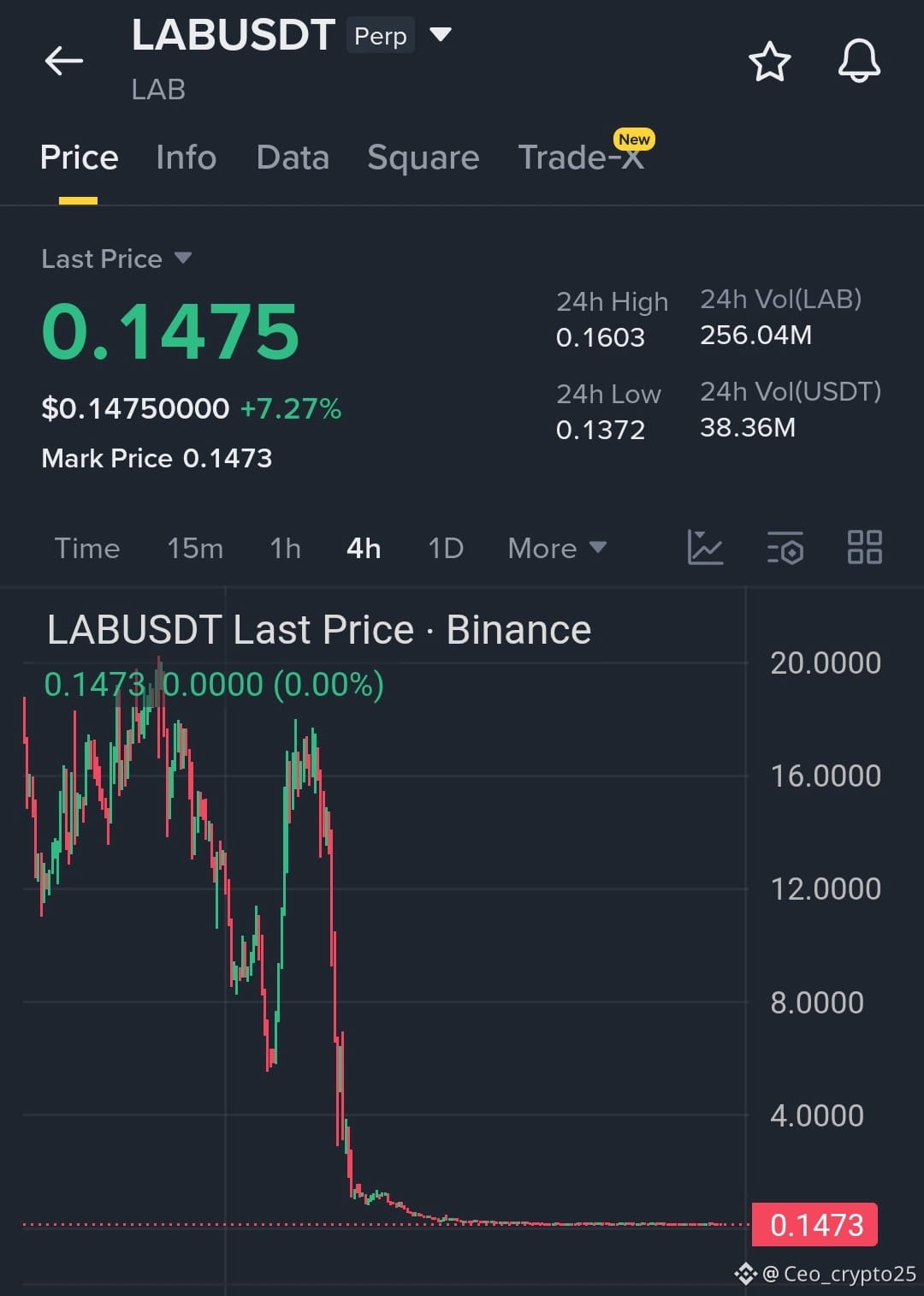Select the Time chart interval
This screenshot has width=924, height=1296.
click(87, 548)
